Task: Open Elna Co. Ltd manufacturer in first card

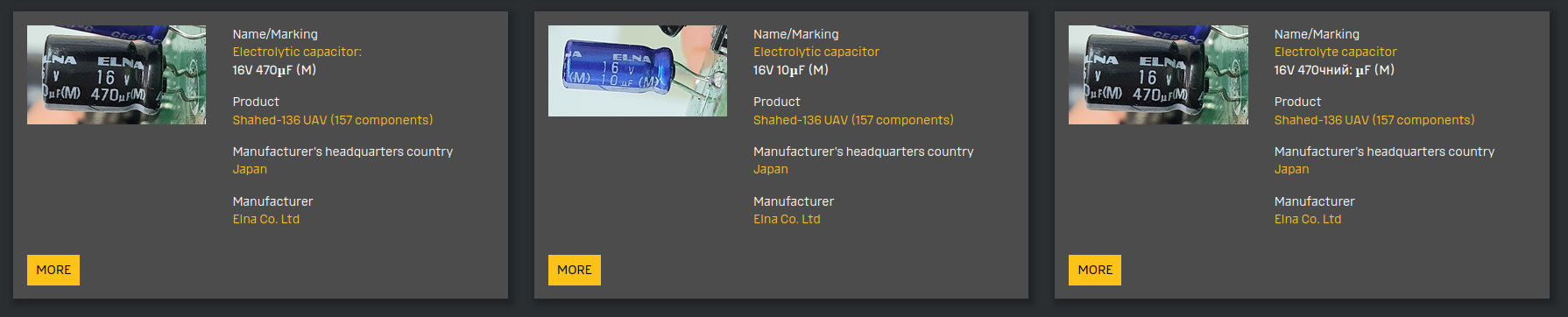Action: 266,219
